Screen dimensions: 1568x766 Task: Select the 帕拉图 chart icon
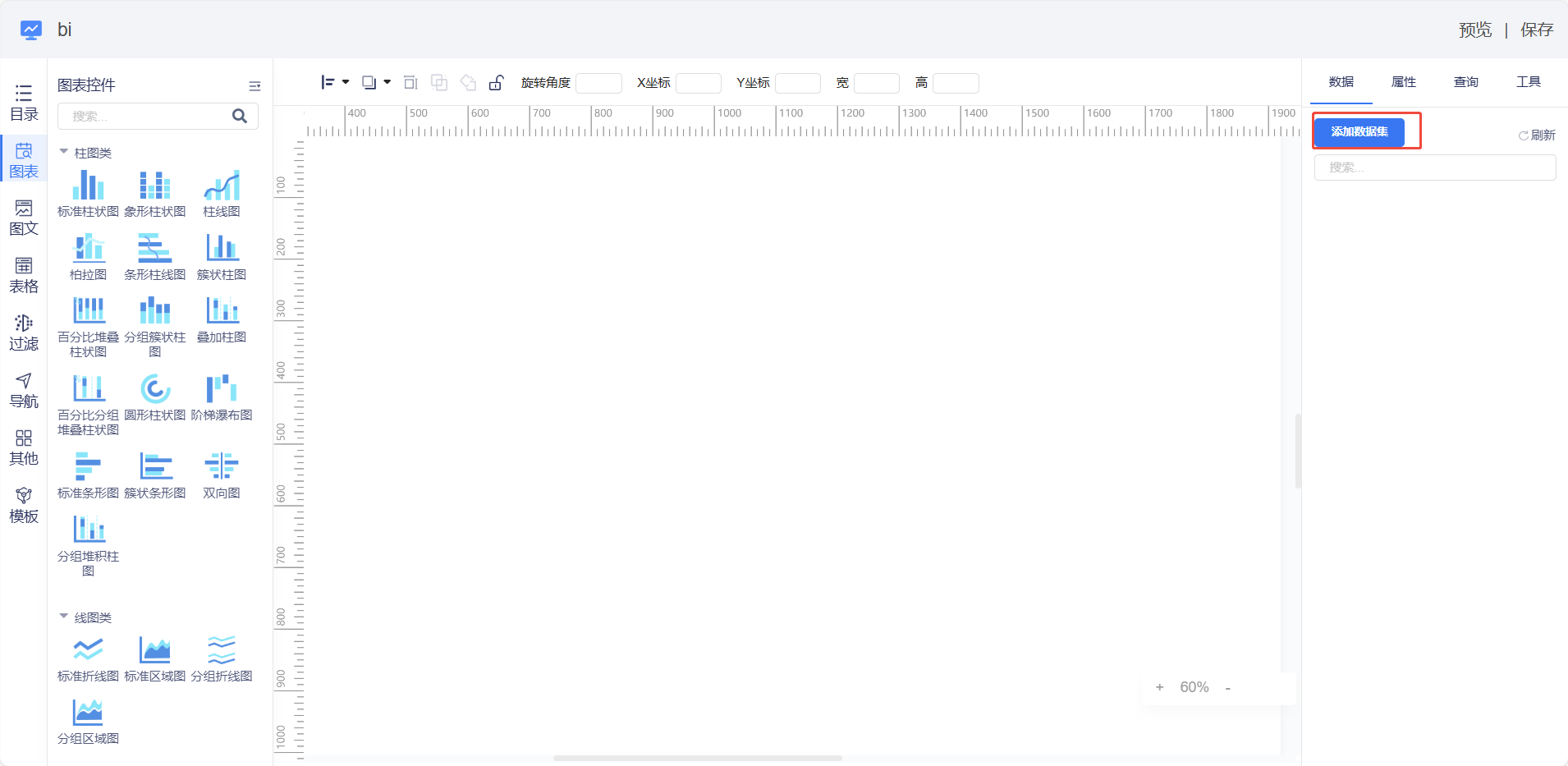tap(88, 249)
